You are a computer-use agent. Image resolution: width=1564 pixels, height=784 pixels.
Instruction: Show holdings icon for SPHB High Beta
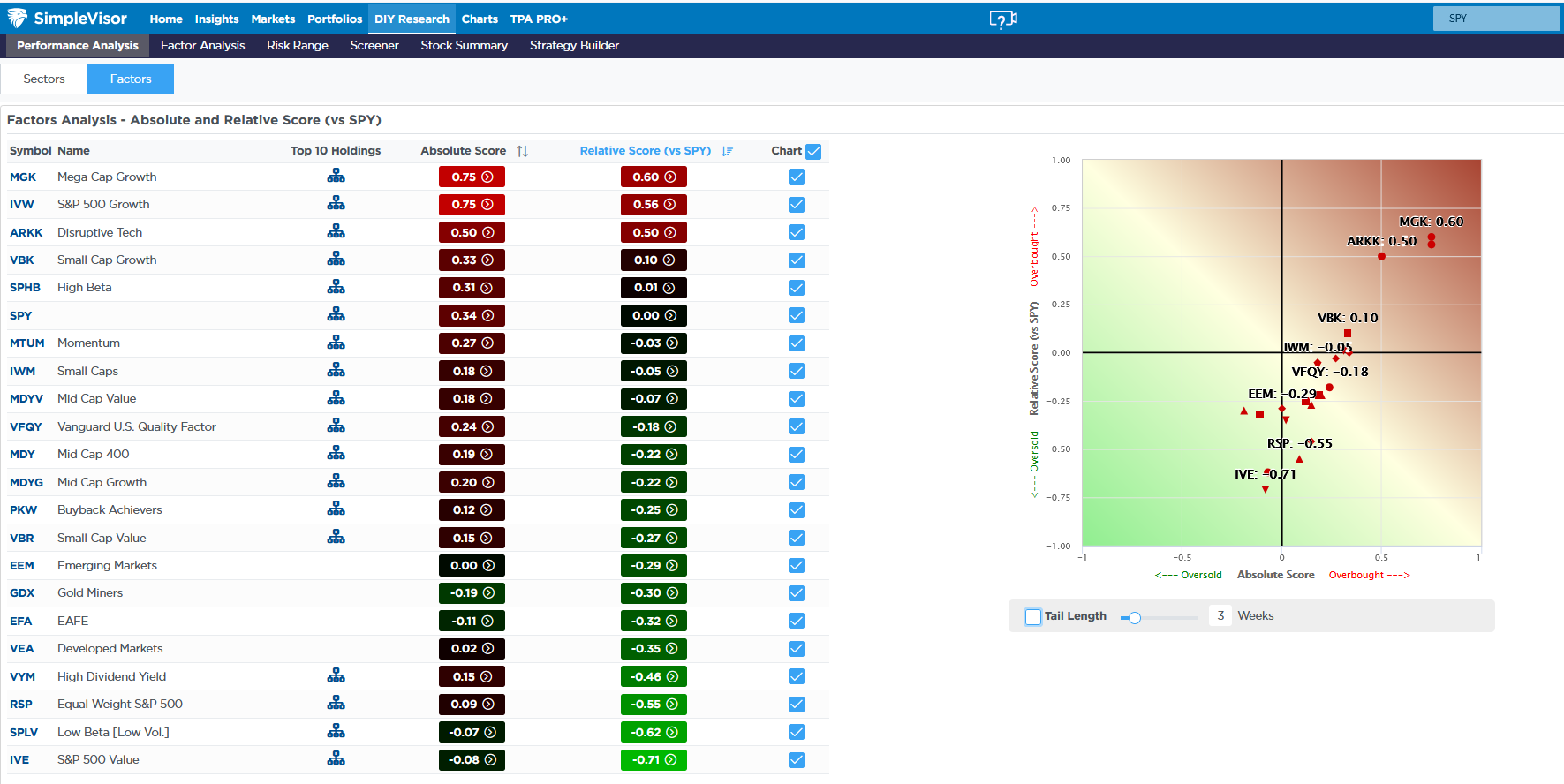point(336,287)
